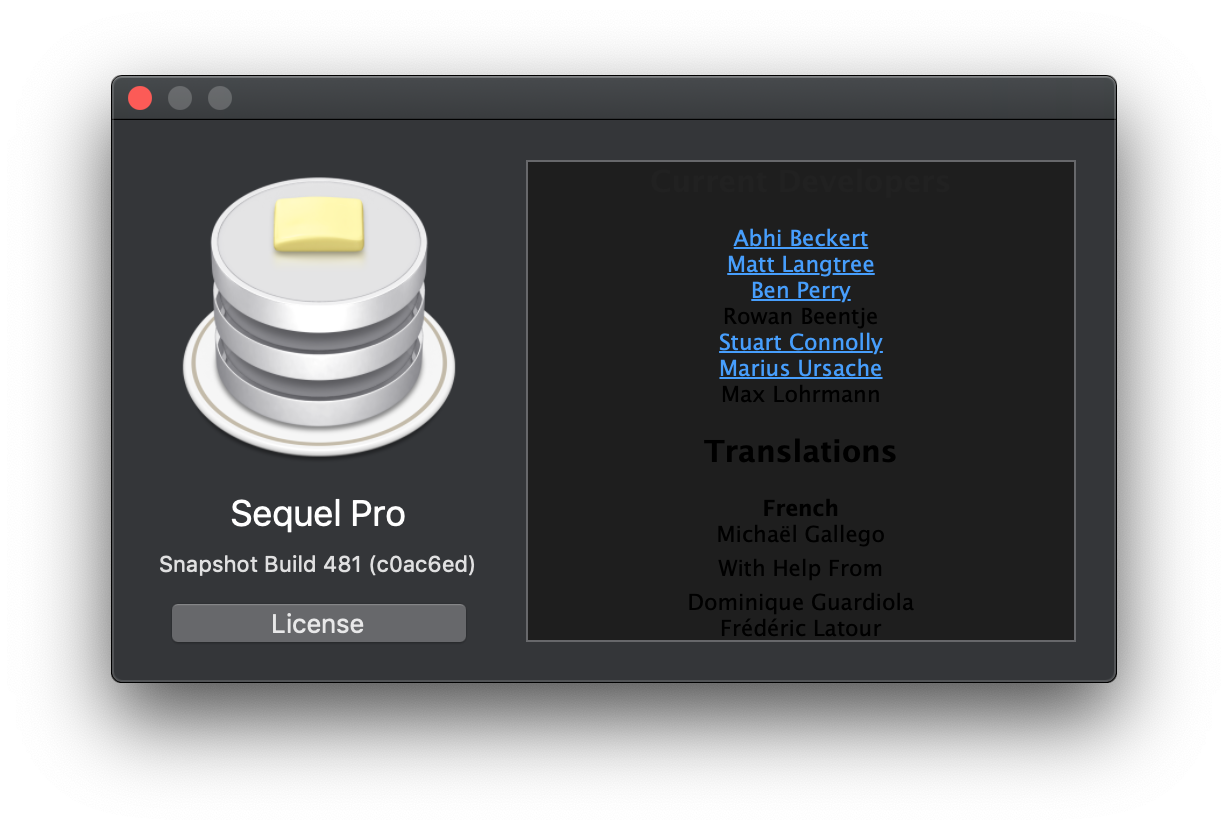Click the Sequel Pro application name label
The height and width of the screenshot is (830, 1228).
pyautogui.click(x=318, y=514)
